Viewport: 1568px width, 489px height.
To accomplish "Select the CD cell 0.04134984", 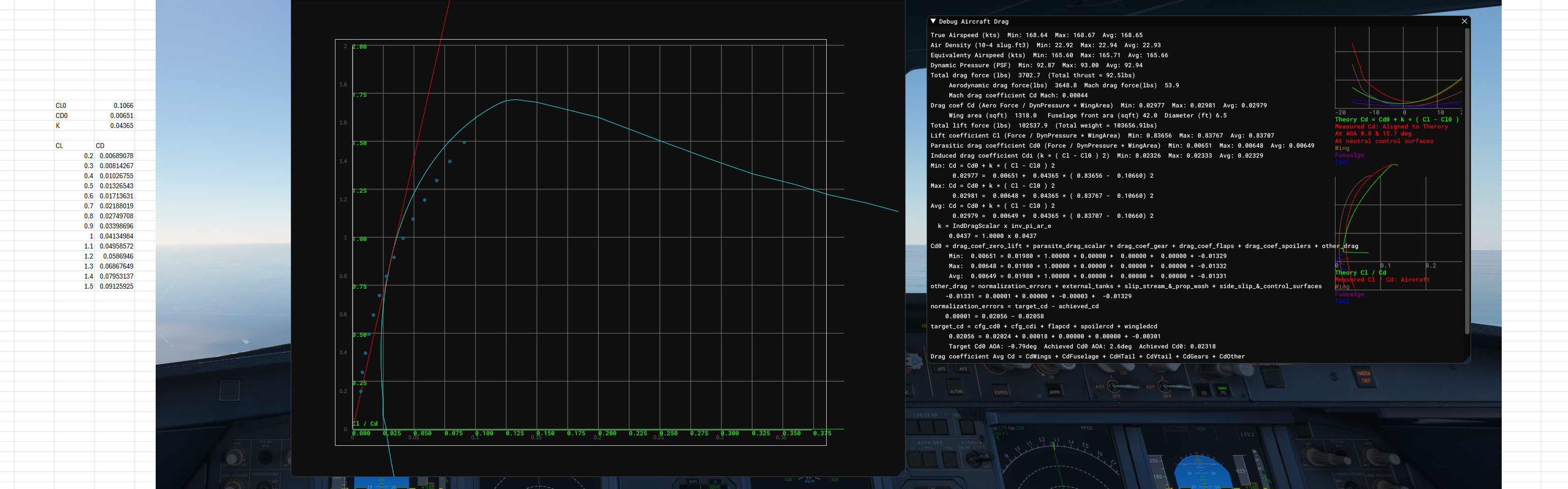I will pos(115,236).
